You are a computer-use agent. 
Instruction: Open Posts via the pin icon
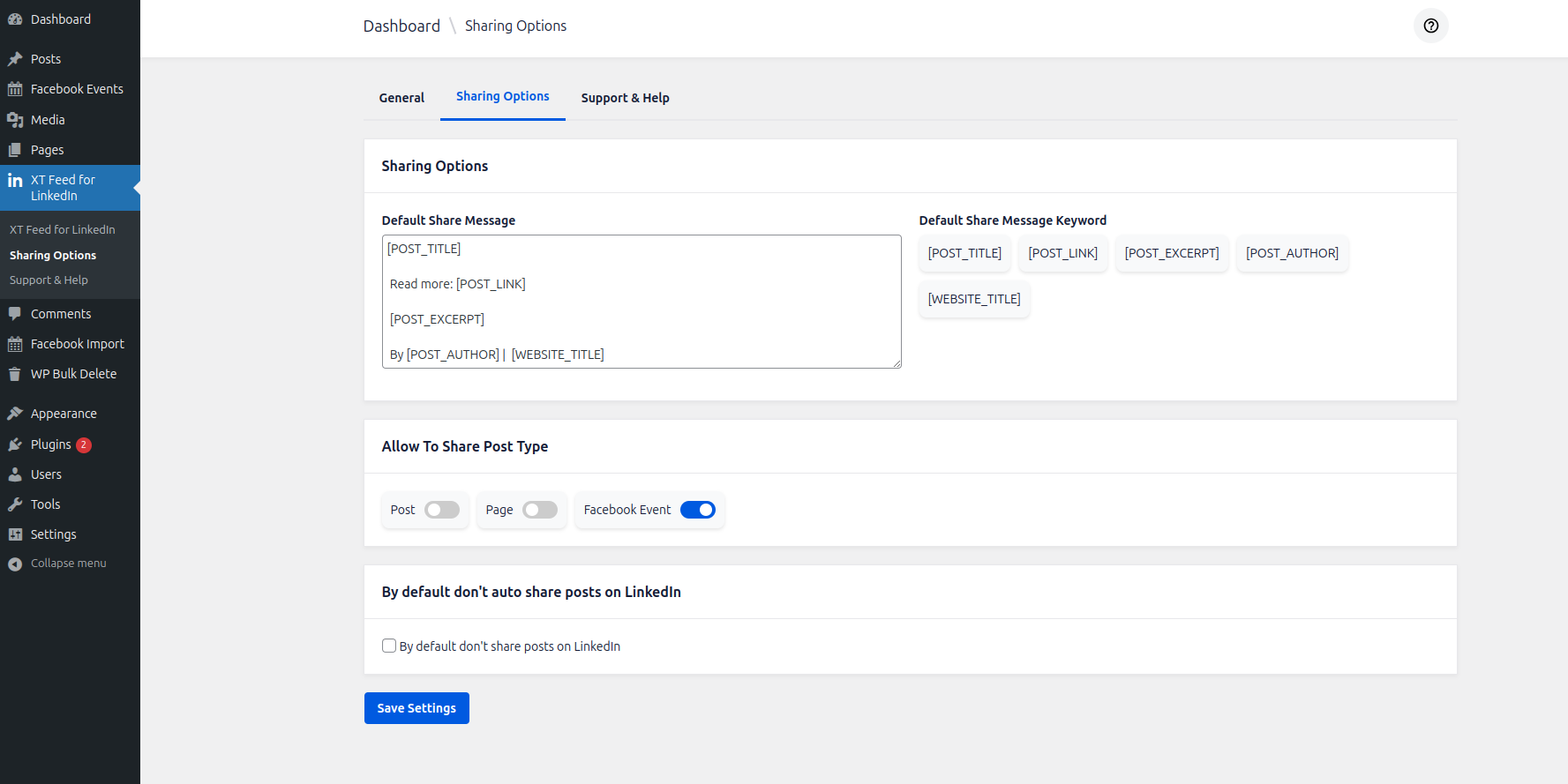[x=15, y=59]
